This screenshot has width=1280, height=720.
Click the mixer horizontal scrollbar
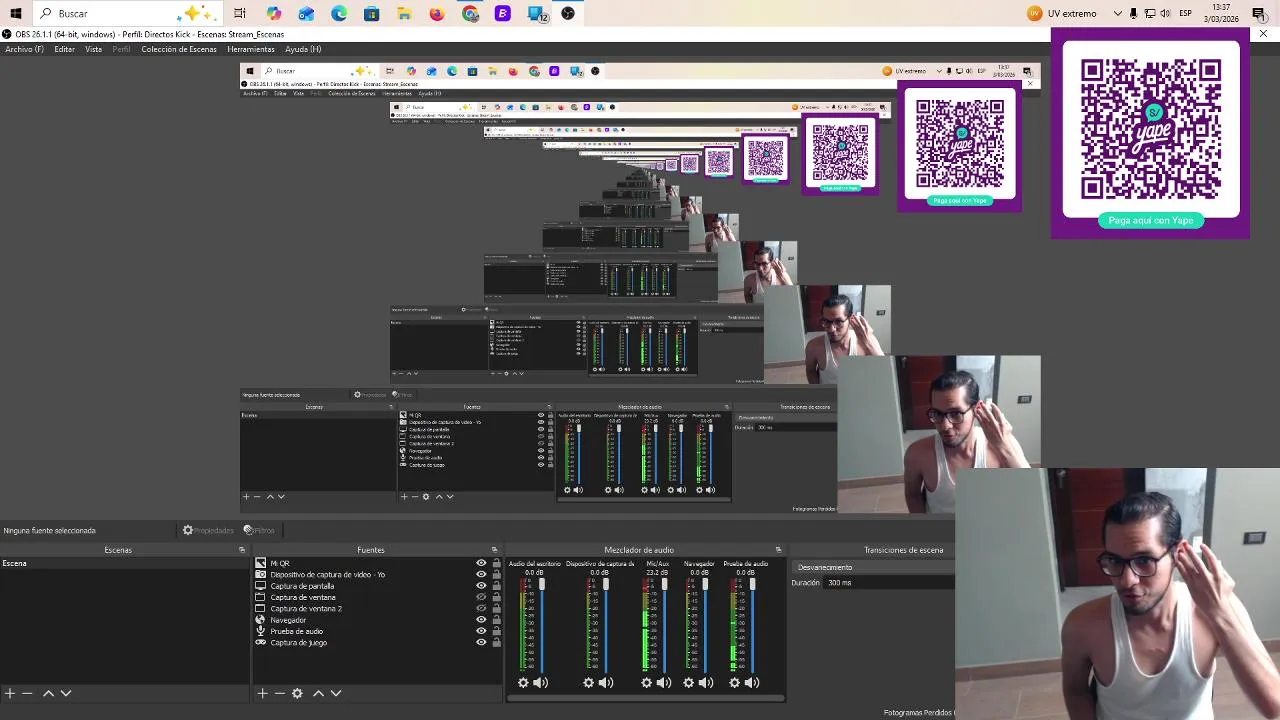pos(646,698)
